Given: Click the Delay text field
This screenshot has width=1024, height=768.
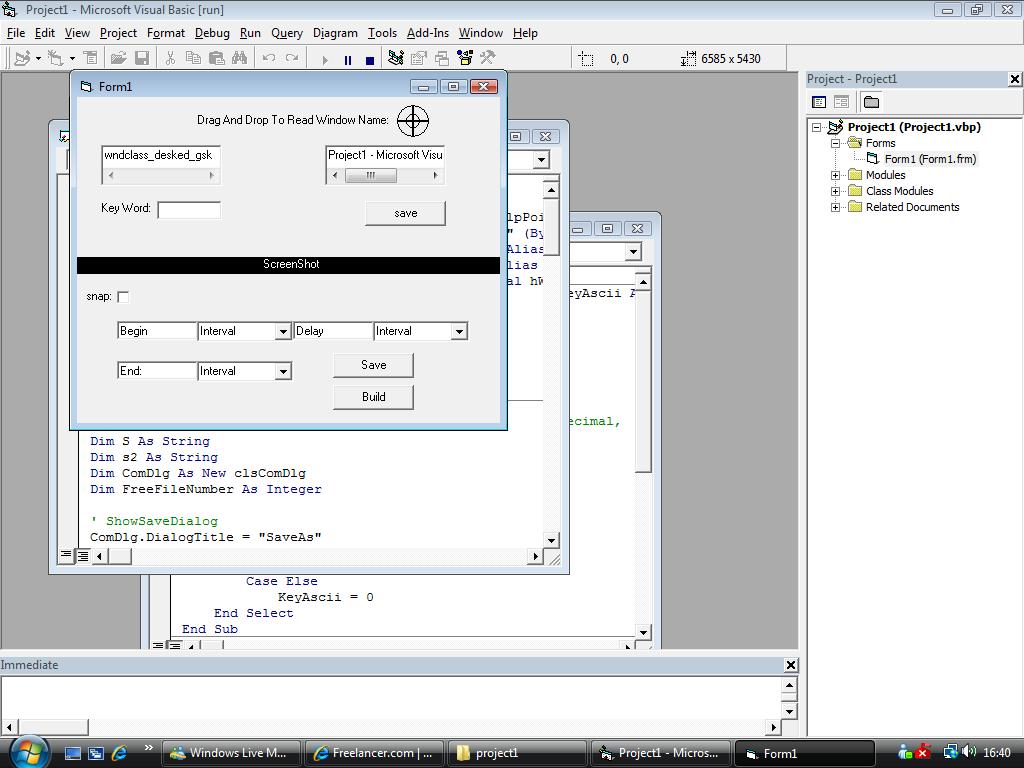Looking at the screenshot, I should click(333, 331).
